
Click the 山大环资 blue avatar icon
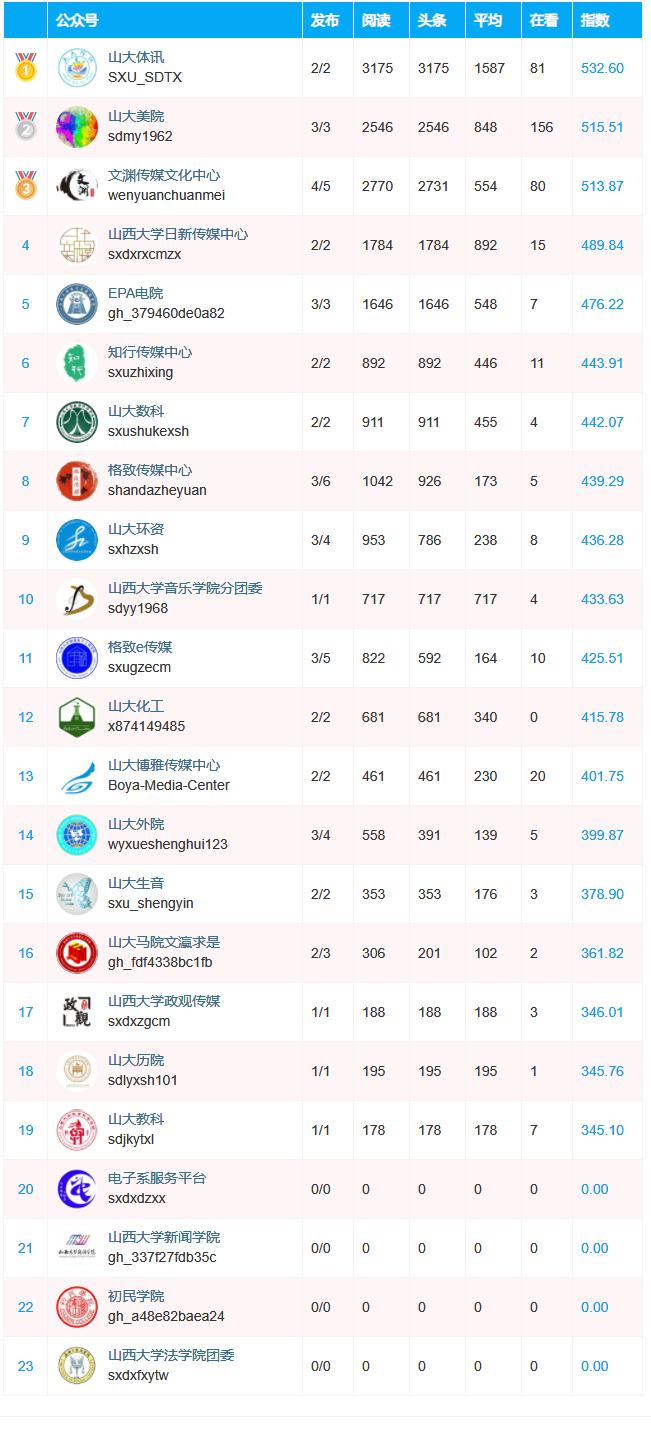tap(77, 540)
